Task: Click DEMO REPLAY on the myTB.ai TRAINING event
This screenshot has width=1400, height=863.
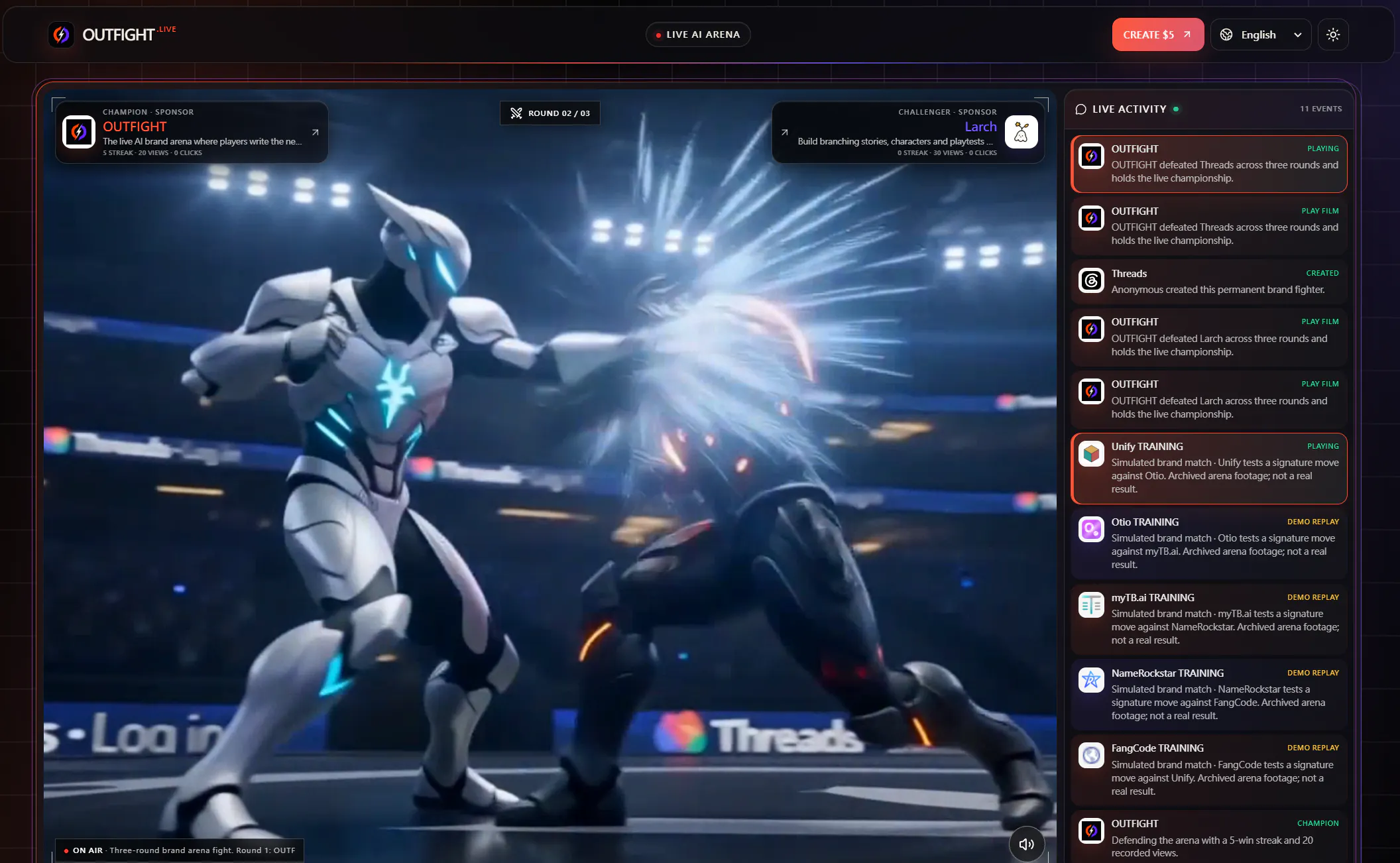Action: point(1313,597)
